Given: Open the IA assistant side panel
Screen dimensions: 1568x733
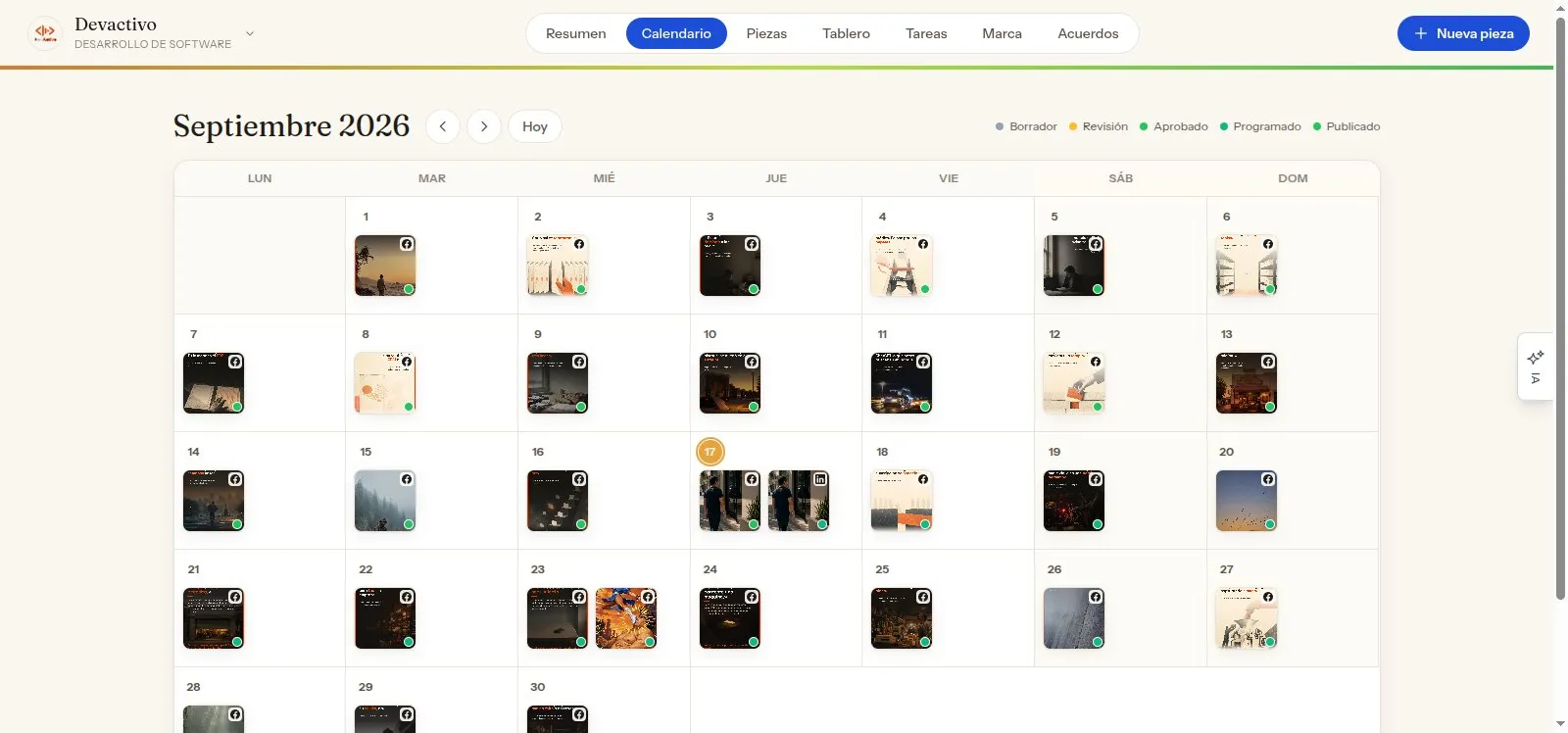Looking at the screenshot, I should [x=1536, y=366].
